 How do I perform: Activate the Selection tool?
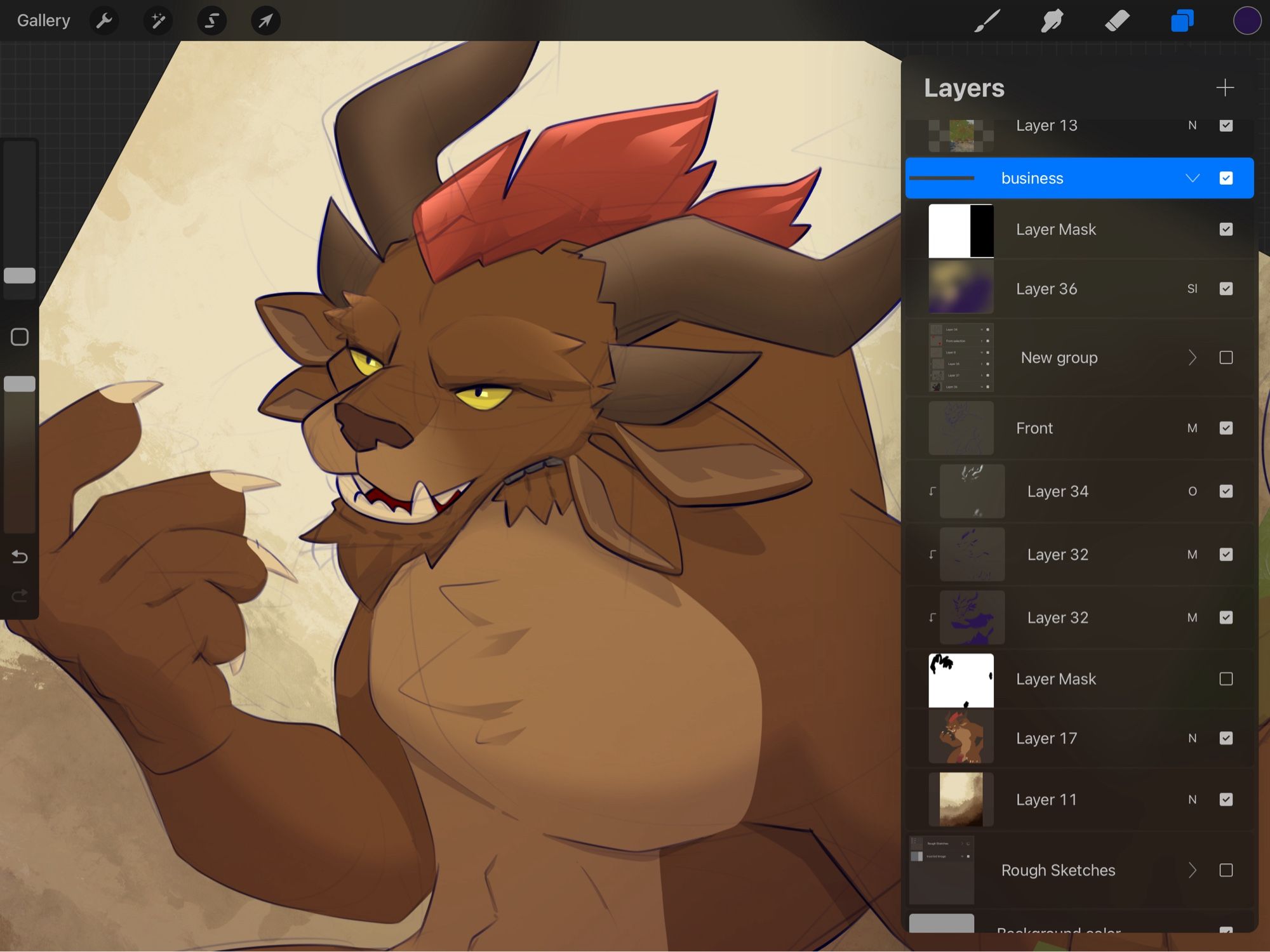pos(212,21)
